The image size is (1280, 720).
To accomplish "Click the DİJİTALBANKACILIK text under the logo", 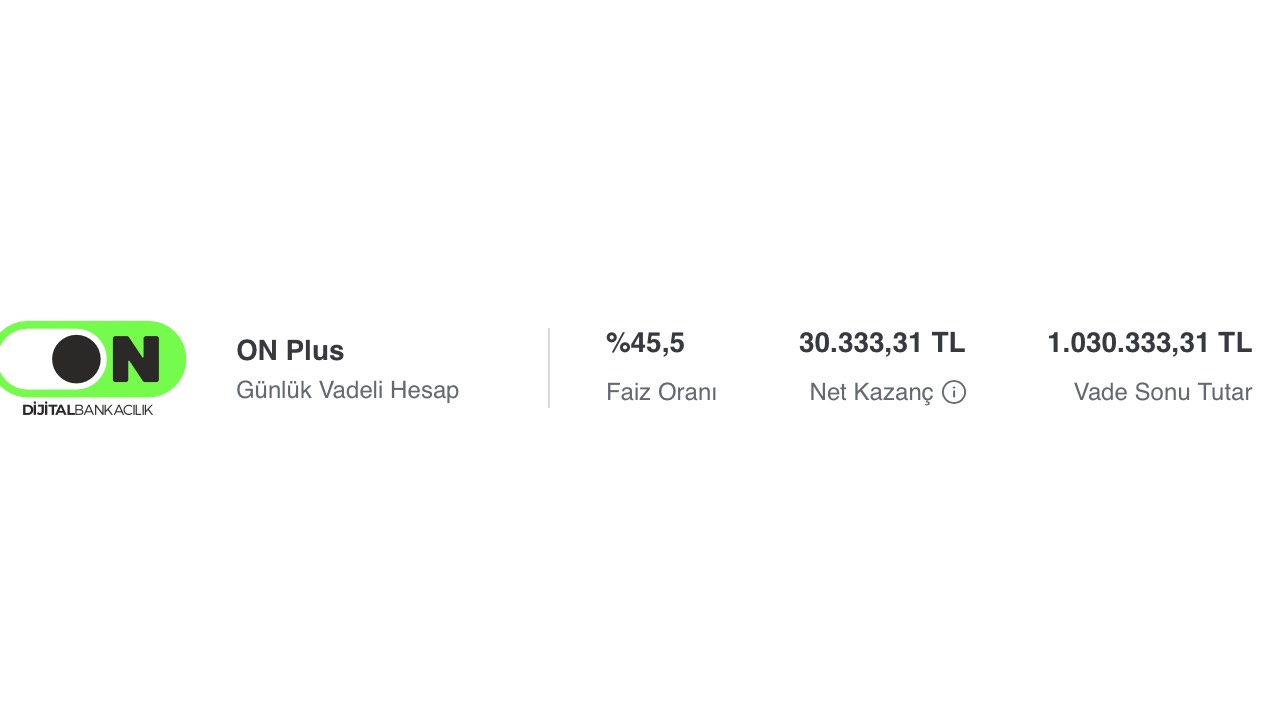I will (x=88, y=409).
